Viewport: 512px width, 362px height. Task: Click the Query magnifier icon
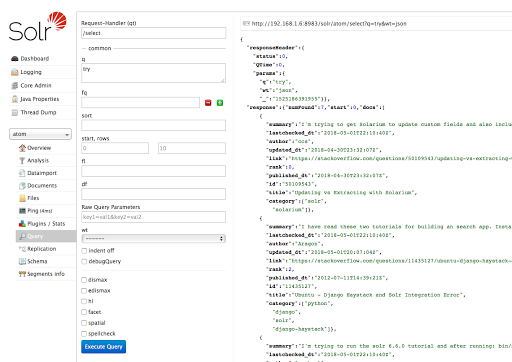[x=22, y=236]
